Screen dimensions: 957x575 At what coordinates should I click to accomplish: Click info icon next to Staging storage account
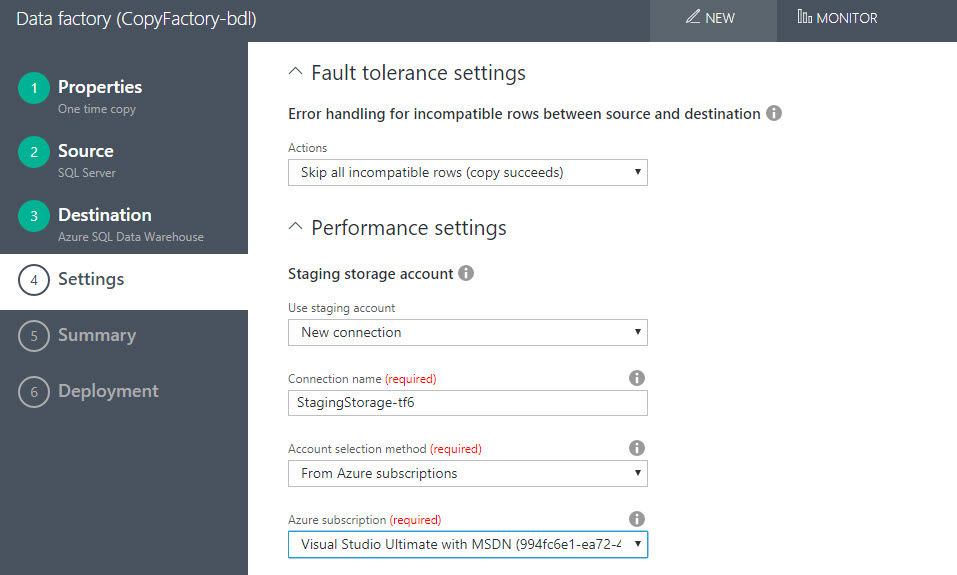tap(466, 273)
